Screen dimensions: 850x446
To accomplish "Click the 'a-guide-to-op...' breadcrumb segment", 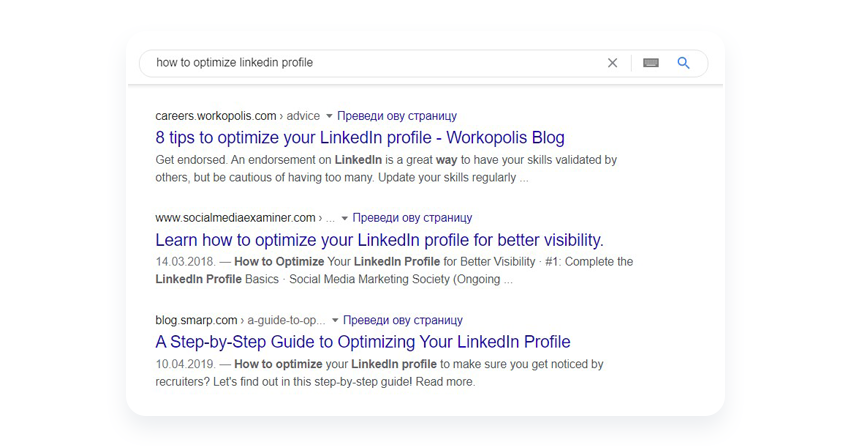I will click(286, 320).
